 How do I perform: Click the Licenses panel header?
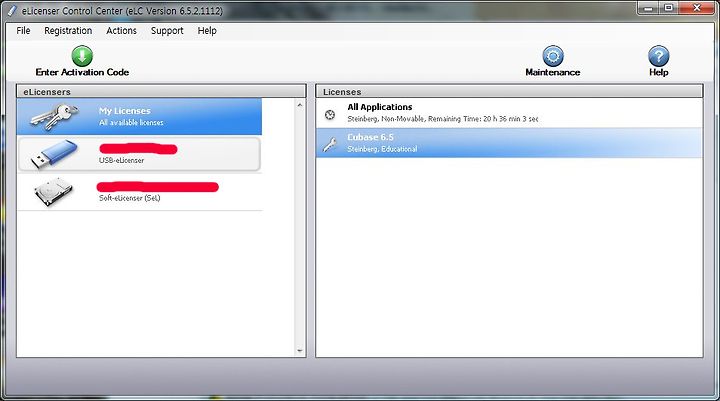[509, 91]
